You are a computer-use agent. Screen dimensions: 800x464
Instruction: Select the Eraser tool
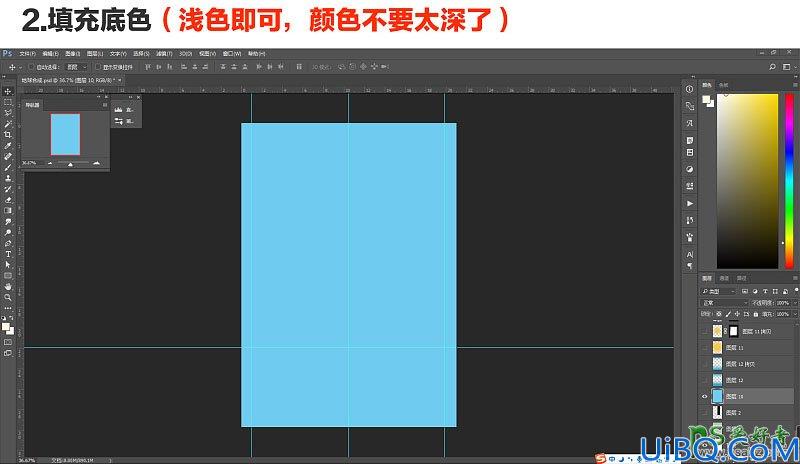[8, 200]
